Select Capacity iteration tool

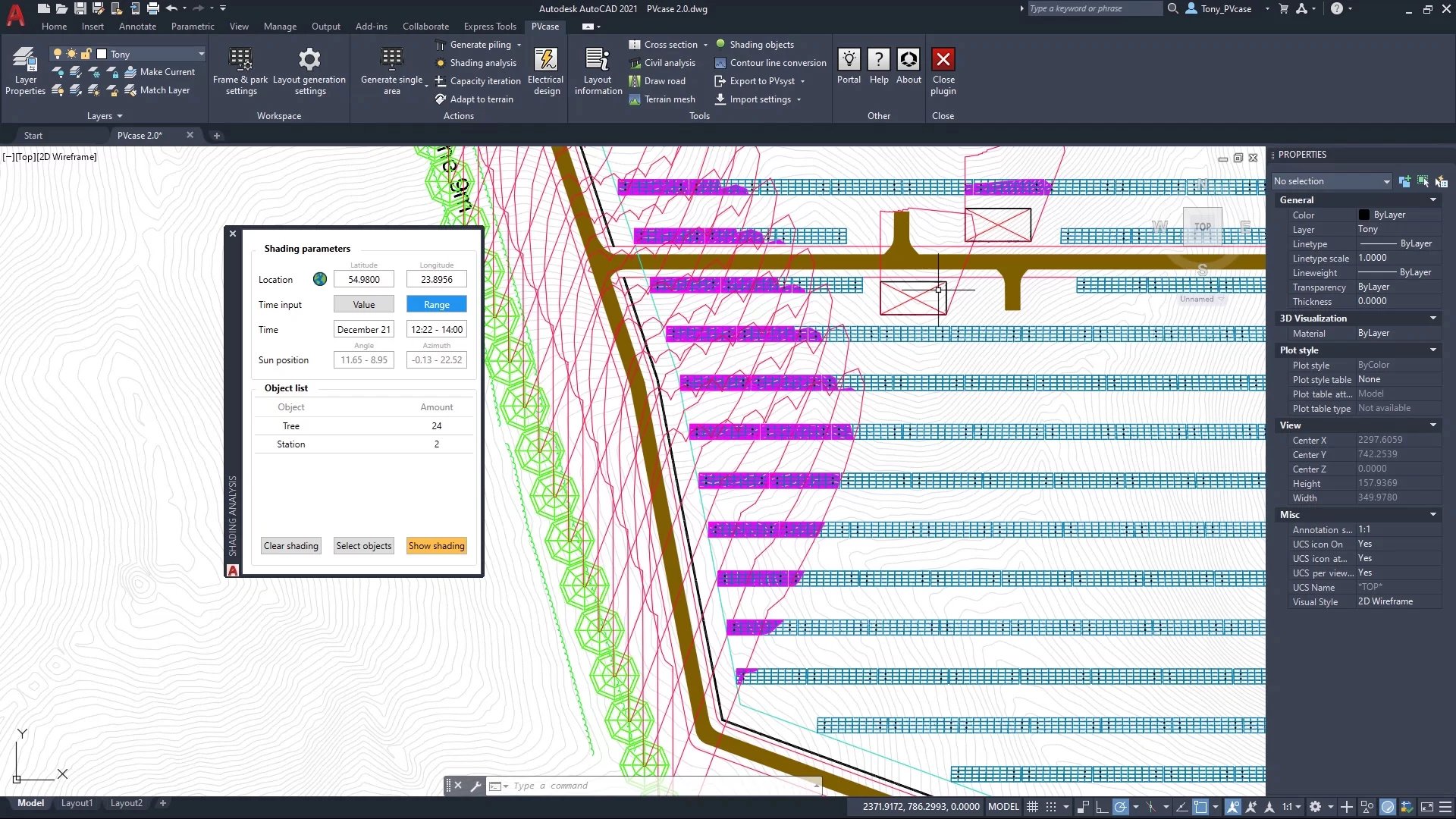[478, 81]
